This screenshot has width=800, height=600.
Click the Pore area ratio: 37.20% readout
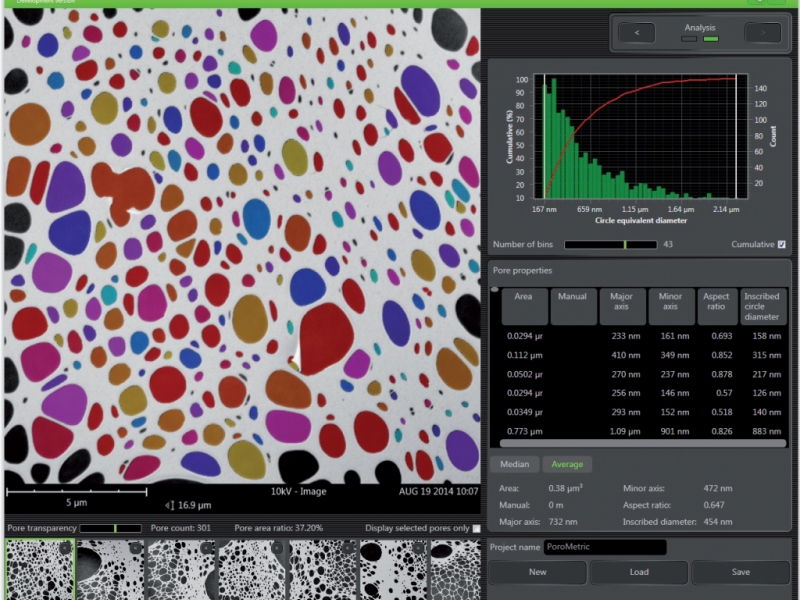point(279,528)
